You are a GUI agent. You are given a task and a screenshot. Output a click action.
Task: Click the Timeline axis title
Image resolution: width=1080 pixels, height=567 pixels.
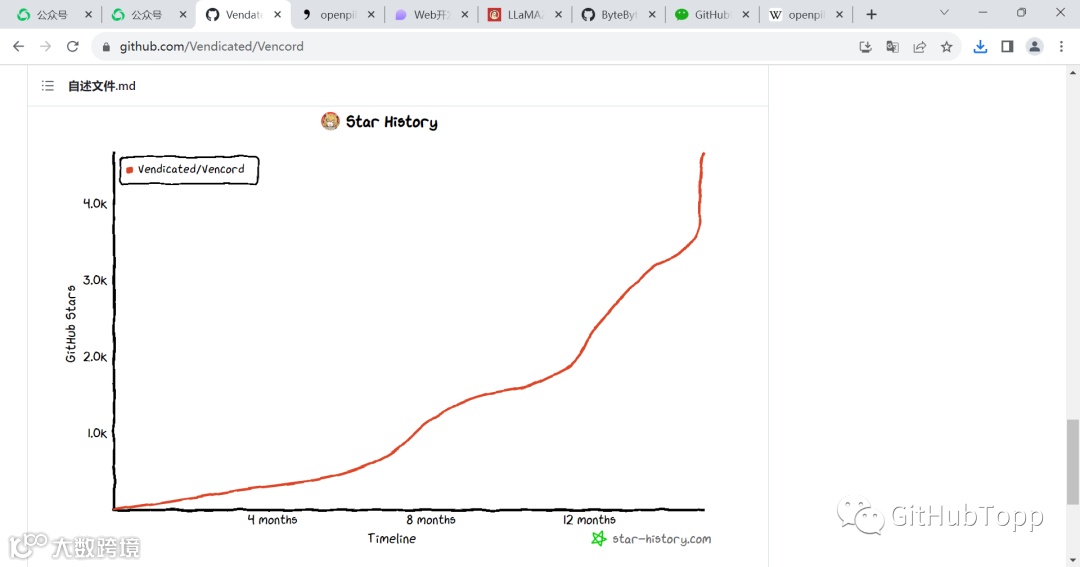tap(391, 539)
